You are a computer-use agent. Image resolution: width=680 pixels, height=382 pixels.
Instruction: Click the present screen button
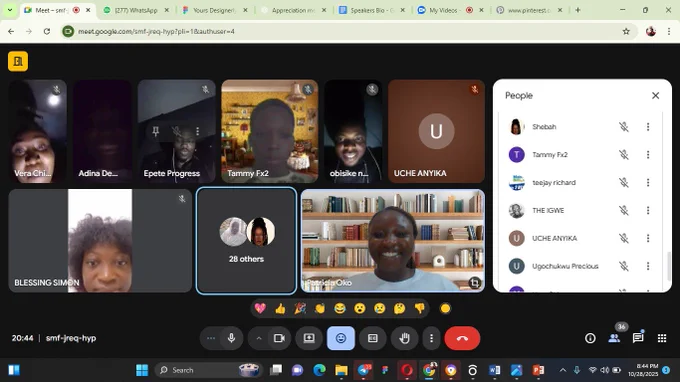pyautogui.click(x=309, y=338)
